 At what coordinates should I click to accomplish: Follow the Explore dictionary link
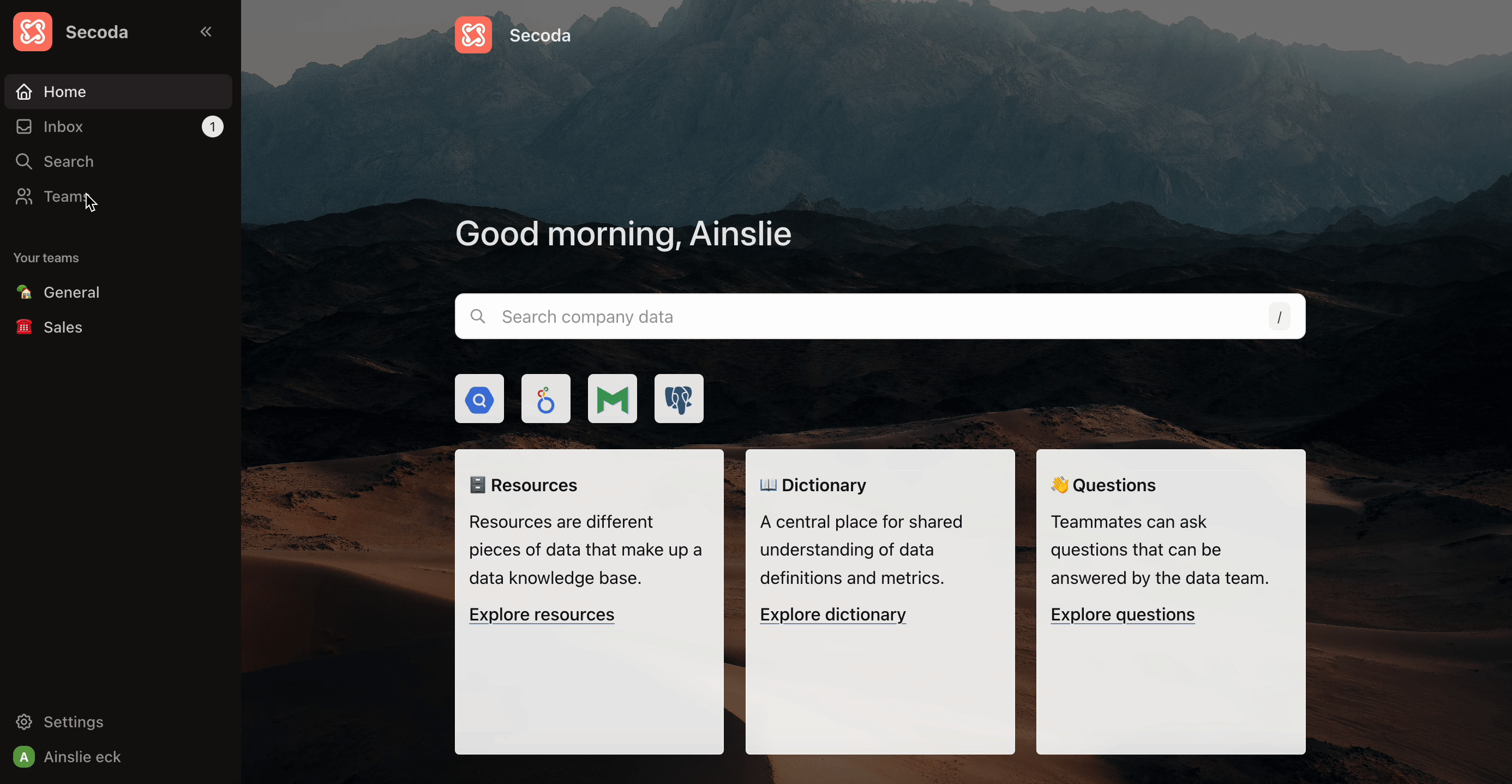(x=832, y=614)
